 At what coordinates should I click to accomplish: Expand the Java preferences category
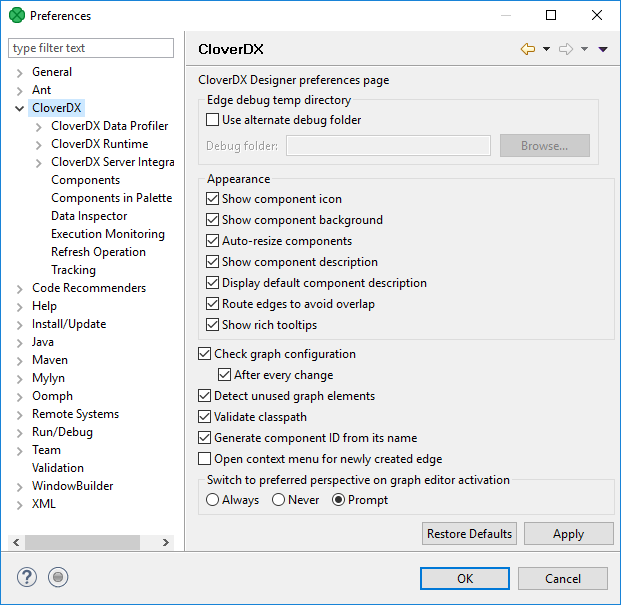click(x=20, y=342)
